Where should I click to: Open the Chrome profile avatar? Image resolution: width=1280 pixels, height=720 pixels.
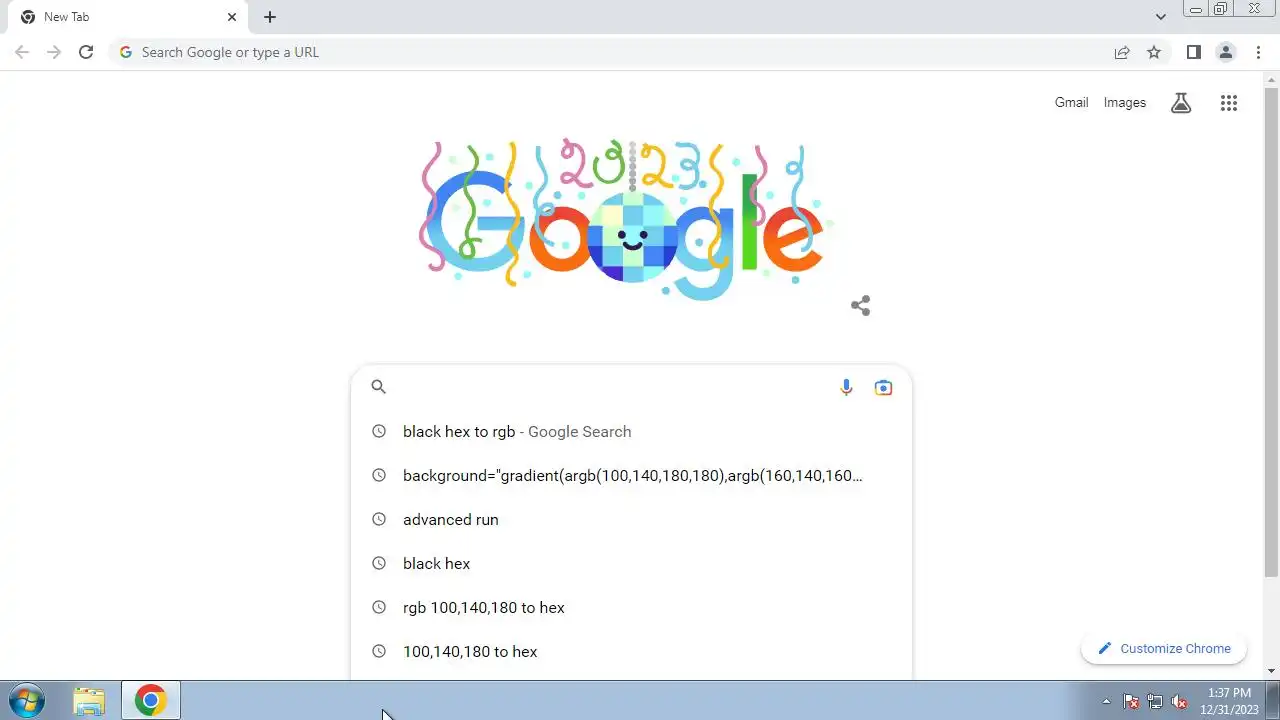1225,52
